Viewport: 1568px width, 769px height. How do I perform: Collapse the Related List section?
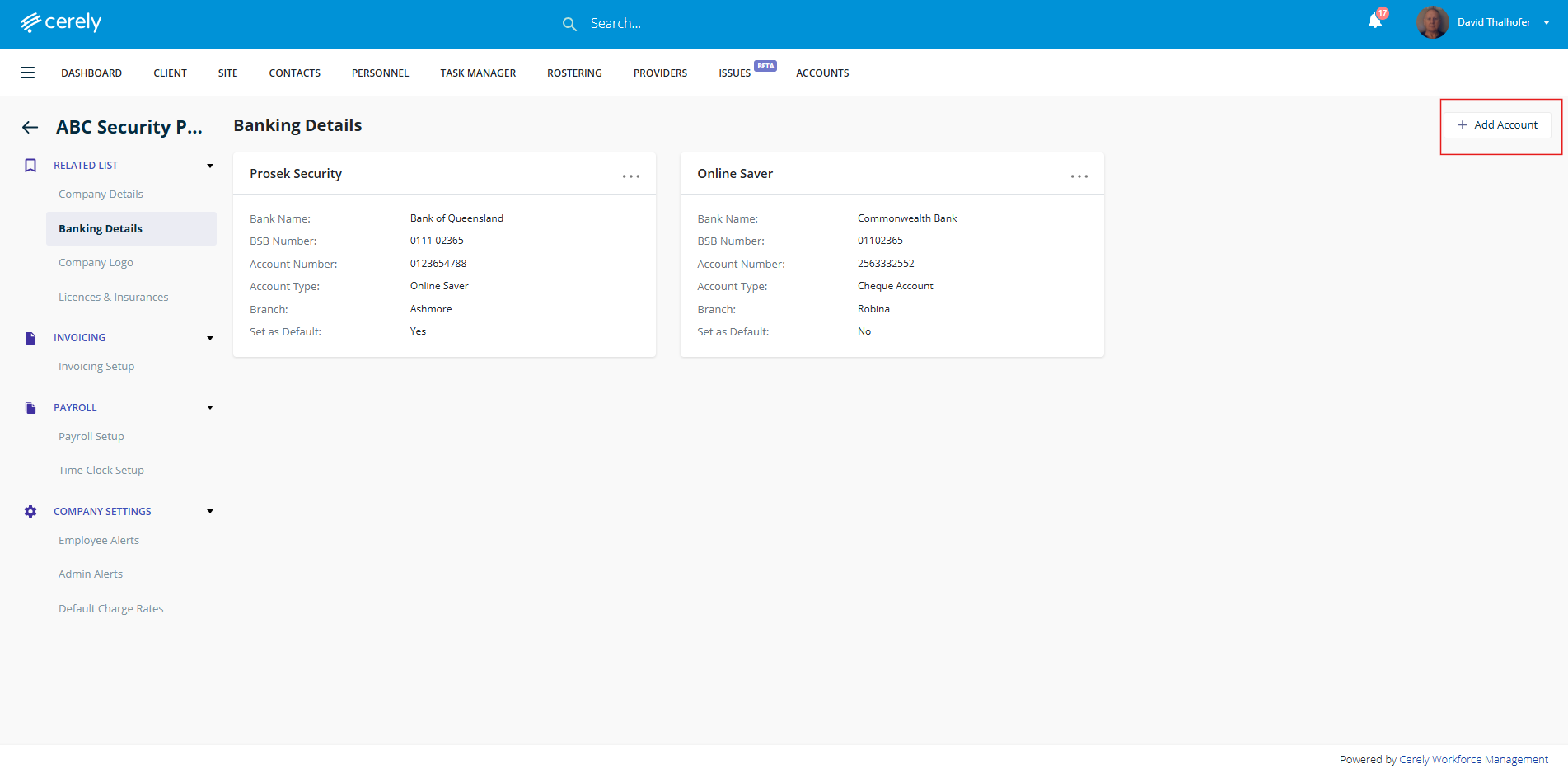pyautogui.click(x=210, y=166)
